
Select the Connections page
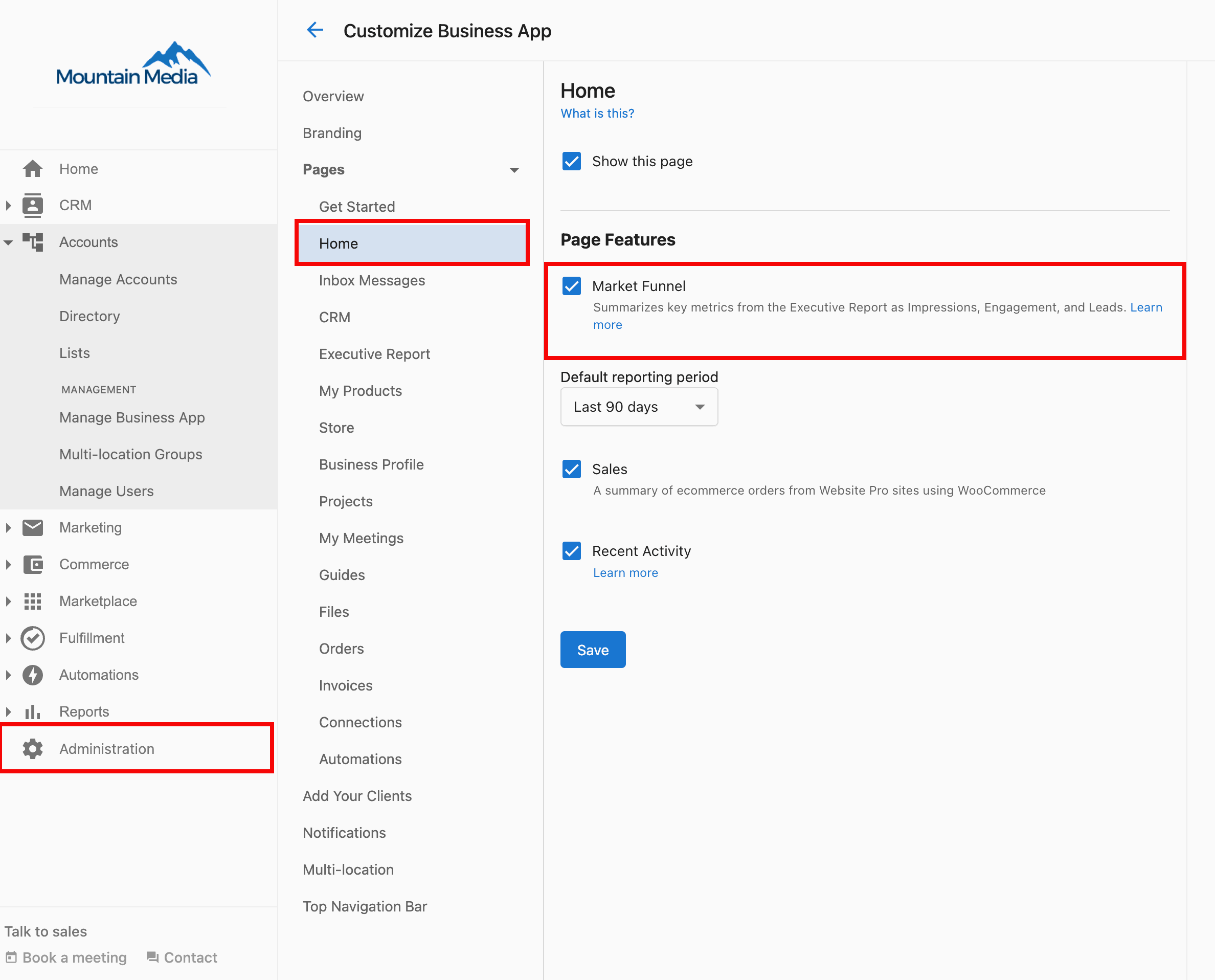point(360,722)
